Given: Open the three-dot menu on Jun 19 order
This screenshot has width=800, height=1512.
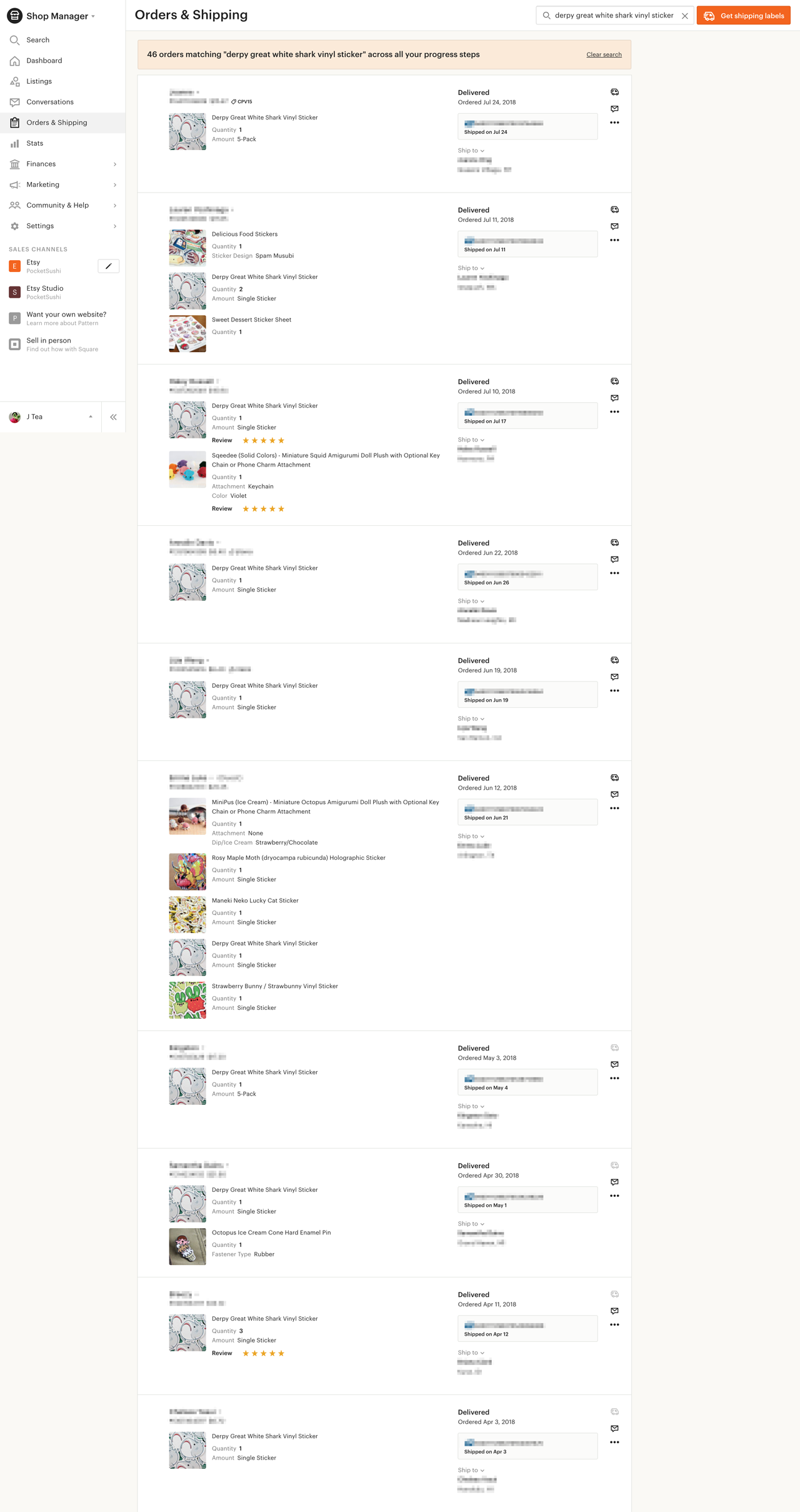Looking at the screenshot, I should click(614, 691).
